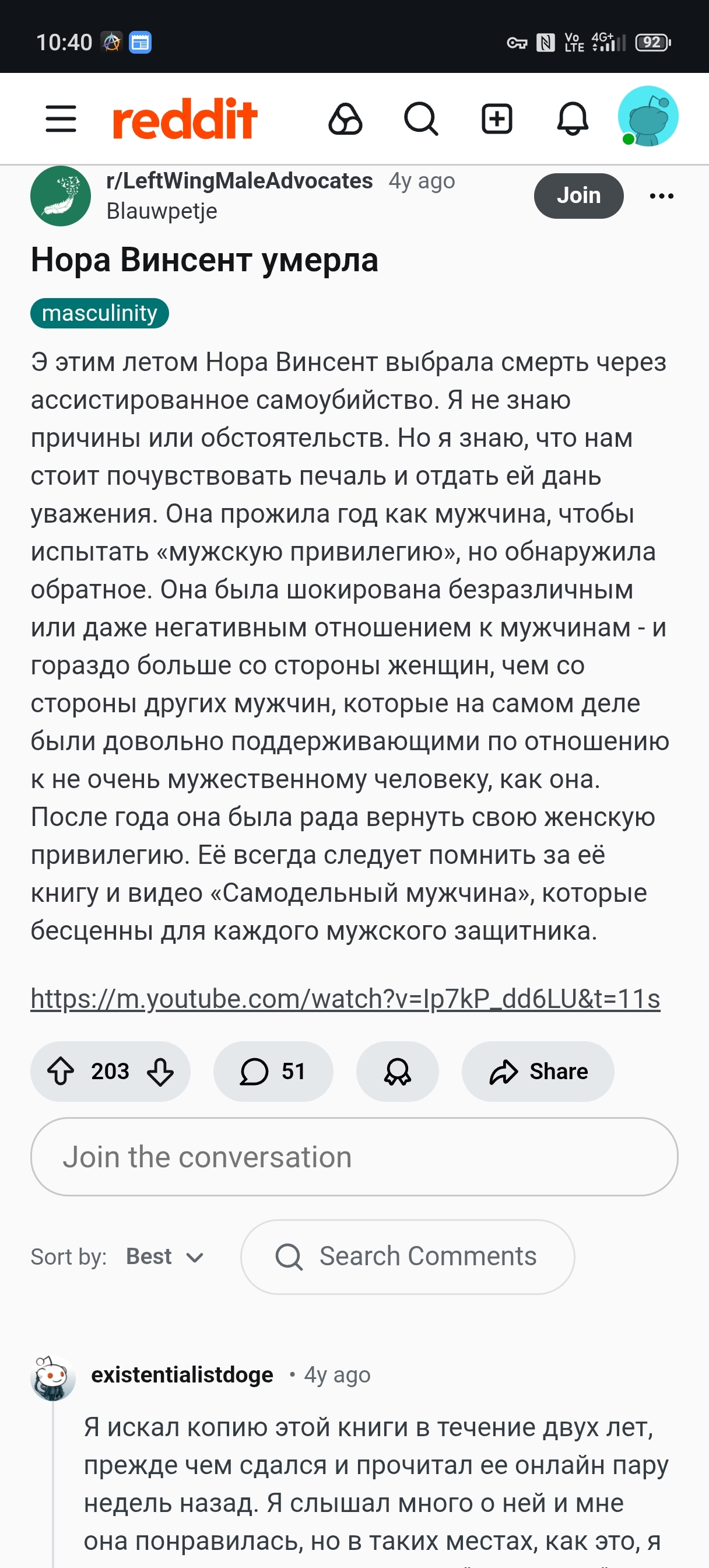The image size is (709, 1568).
Task: Share this post
Action: [538, 1072]
